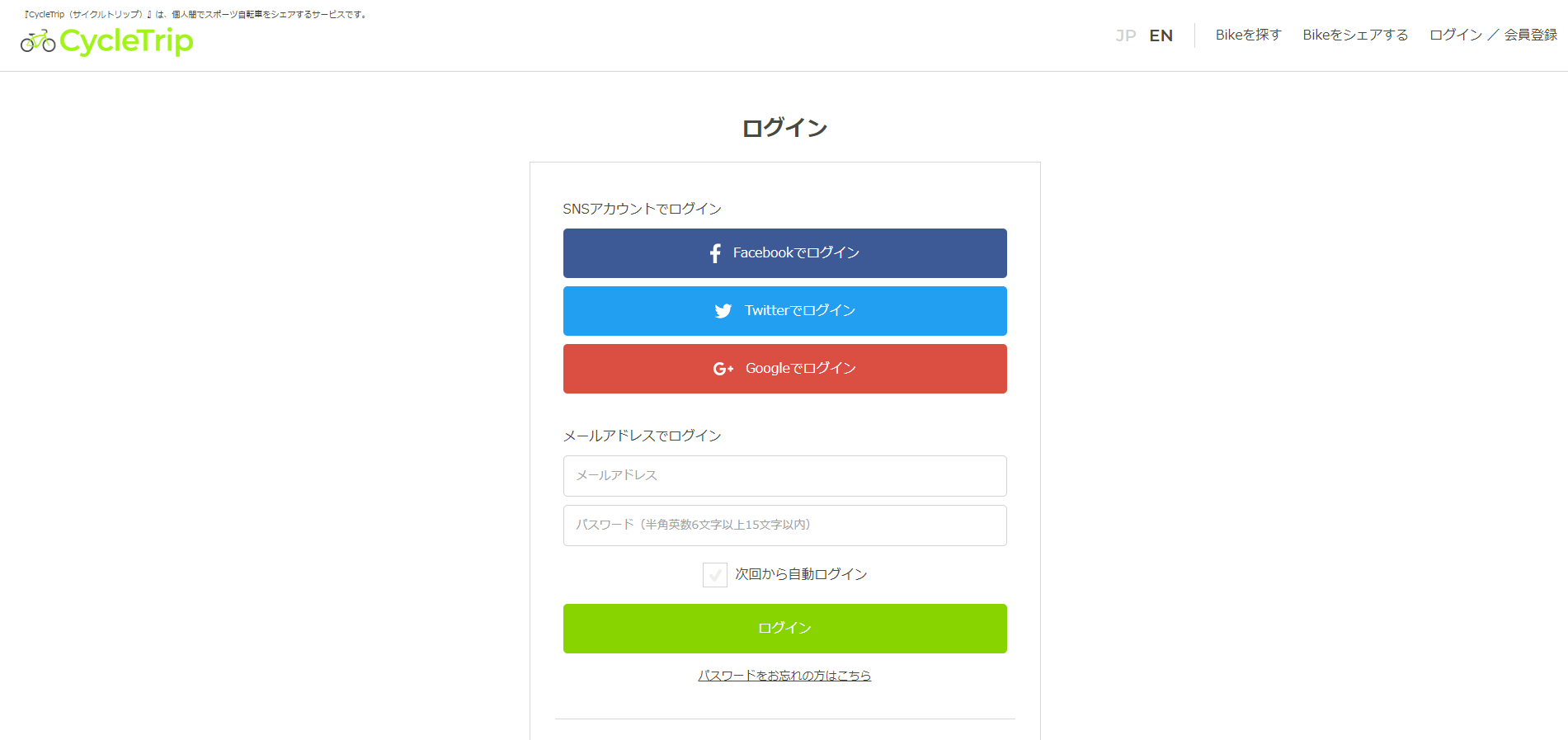The width and height of the screenshot is (1568, 740).
Task: Switch the site language to JP
Action: pyautogui.click(x=1125, y=35)
